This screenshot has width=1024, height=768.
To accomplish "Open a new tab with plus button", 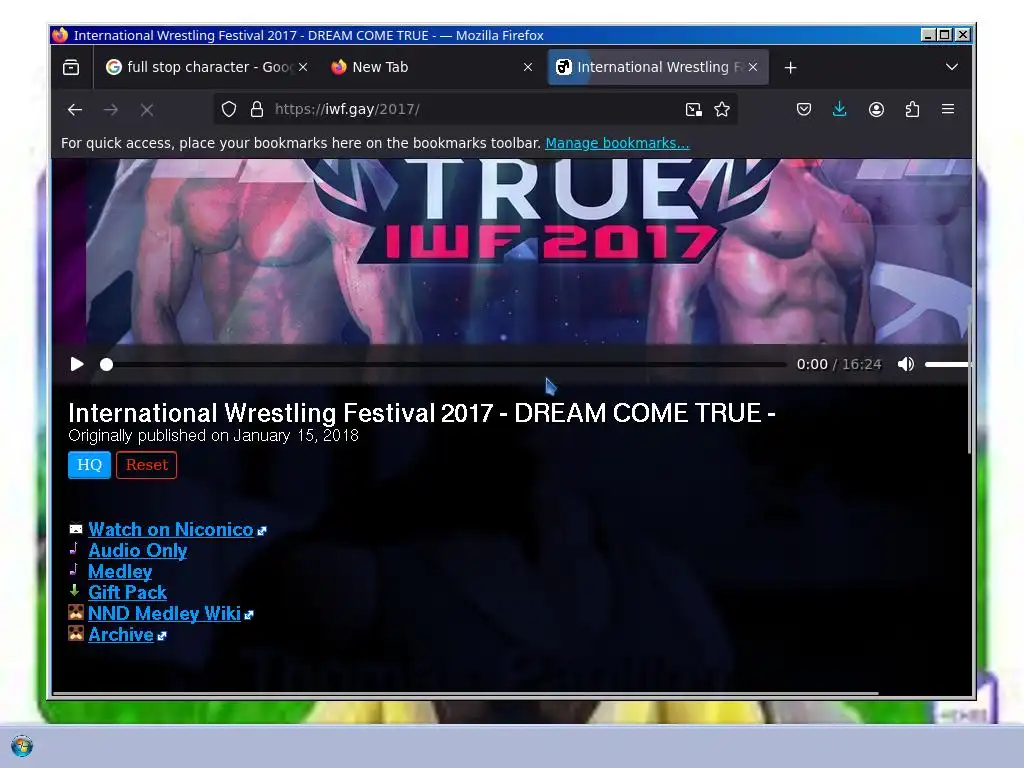I will 790,67.
